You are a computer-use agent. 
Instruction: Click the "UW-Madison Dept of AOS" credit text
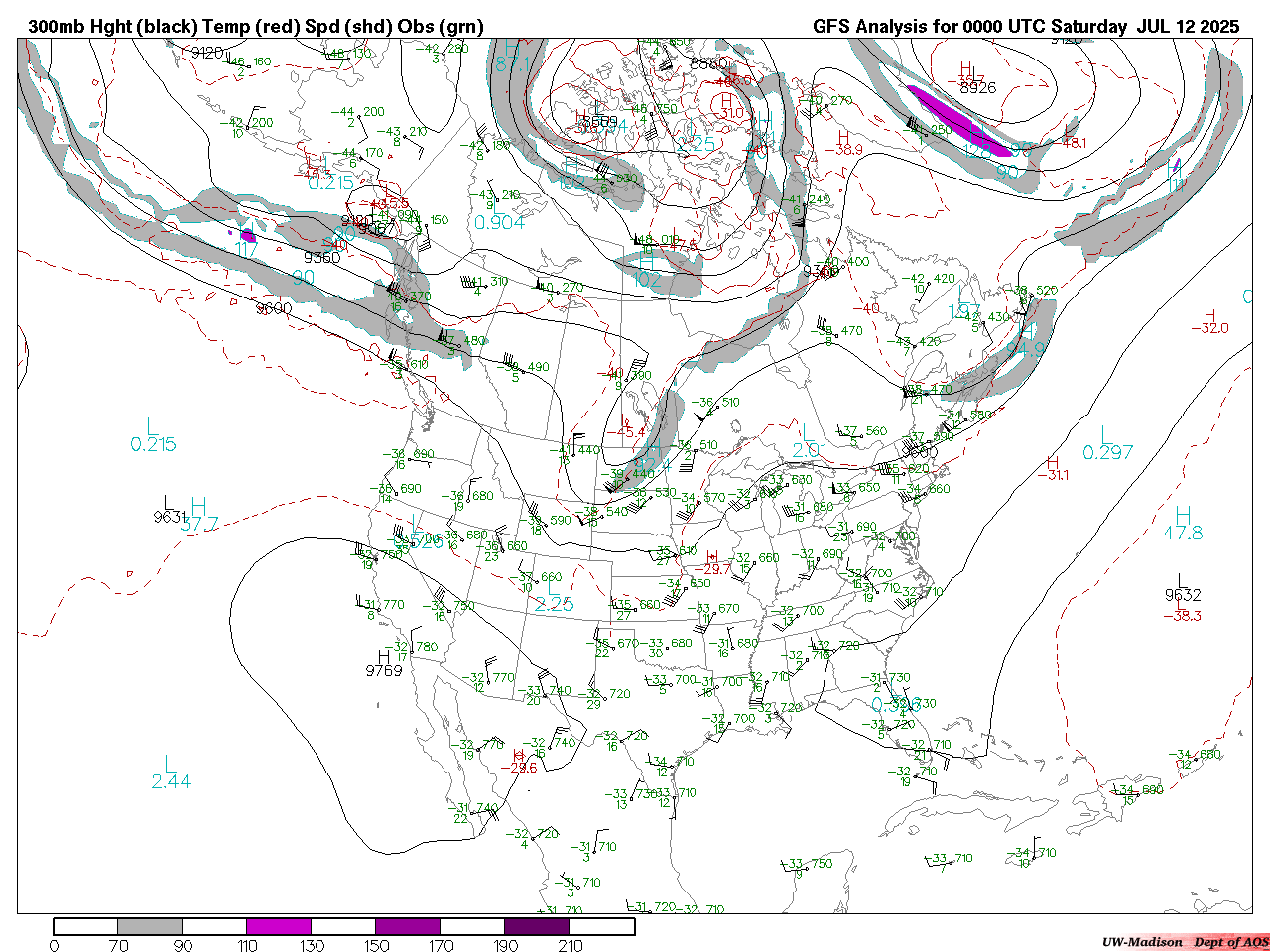tap(1185, 942)
